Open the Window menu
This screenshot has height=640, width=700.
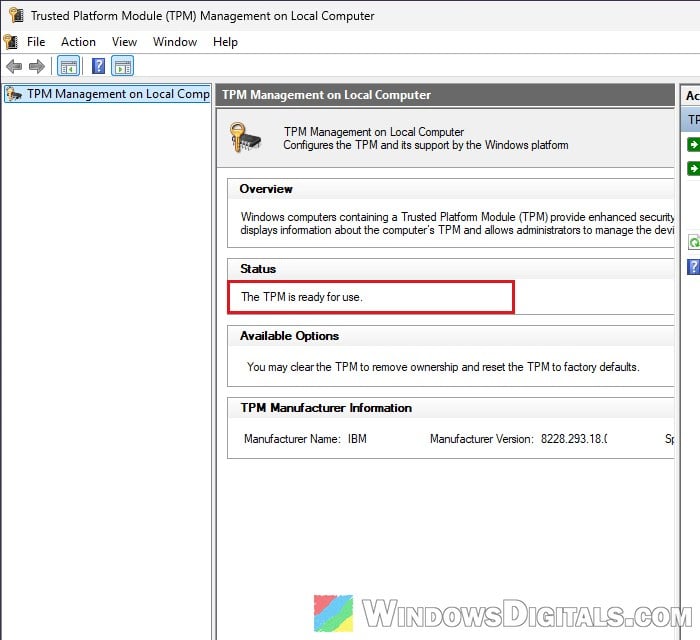175,42
